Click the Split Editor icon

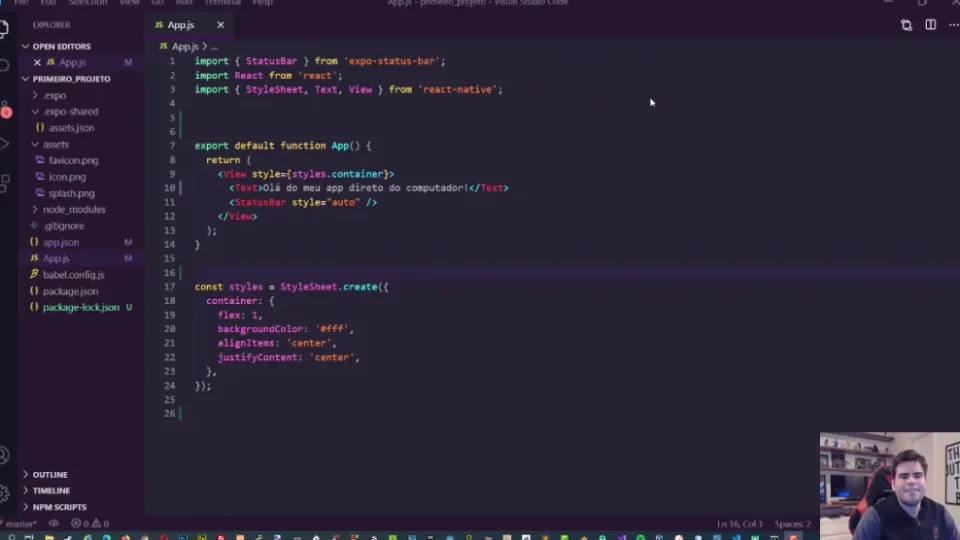(931, 25)
